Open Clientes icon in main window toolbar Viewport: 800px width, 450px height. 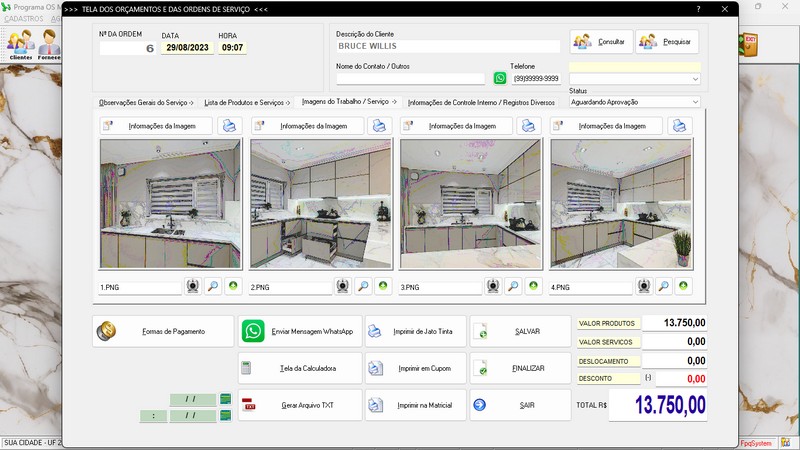point(20,45)
